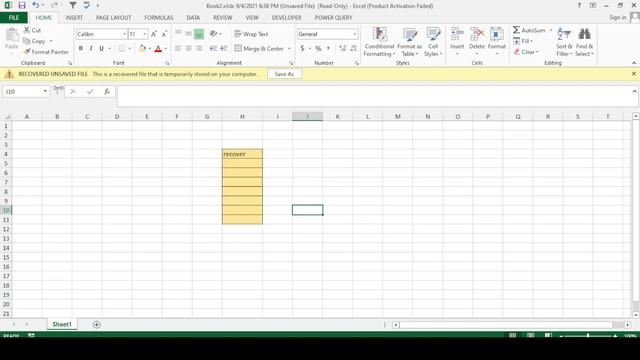This screenshot has width=640, height=360.
Task: Switch to the DATA tab
Action: click(x=193, y=18)
